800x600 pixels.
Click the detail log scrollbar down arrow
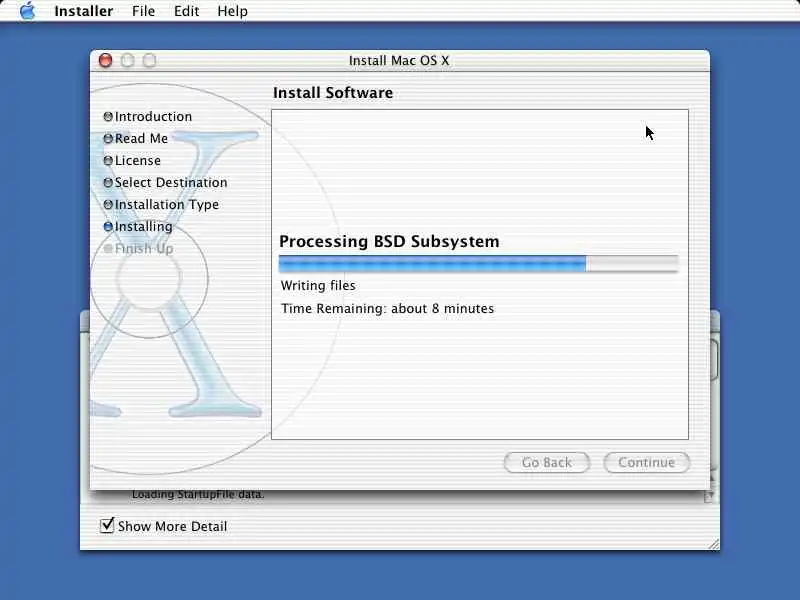710,495
